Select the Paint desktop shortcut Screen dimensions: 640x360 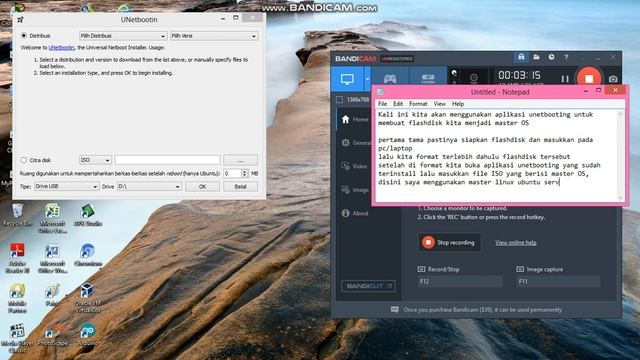(x=52, y=295)
